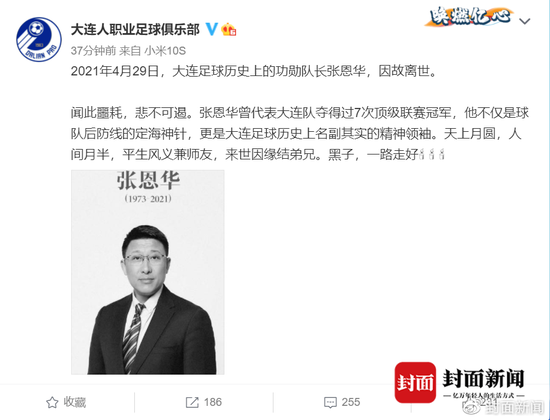The image size is (550, 420).
Task: View the 255 comments
Action: pos(351,402)
